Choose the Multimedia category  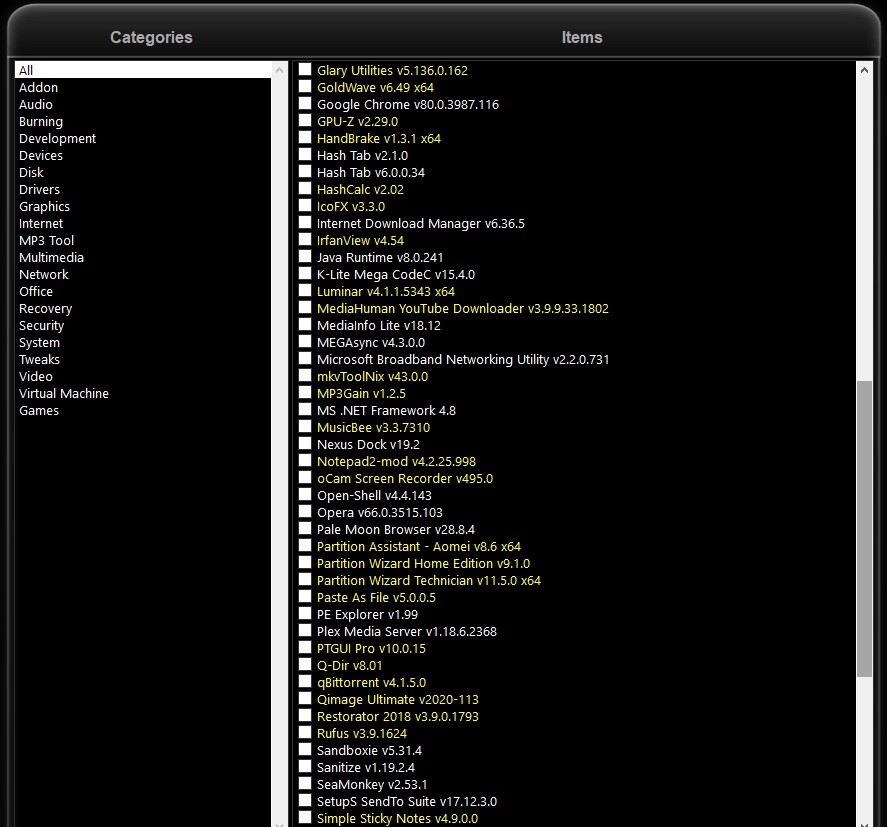point(51,257)
